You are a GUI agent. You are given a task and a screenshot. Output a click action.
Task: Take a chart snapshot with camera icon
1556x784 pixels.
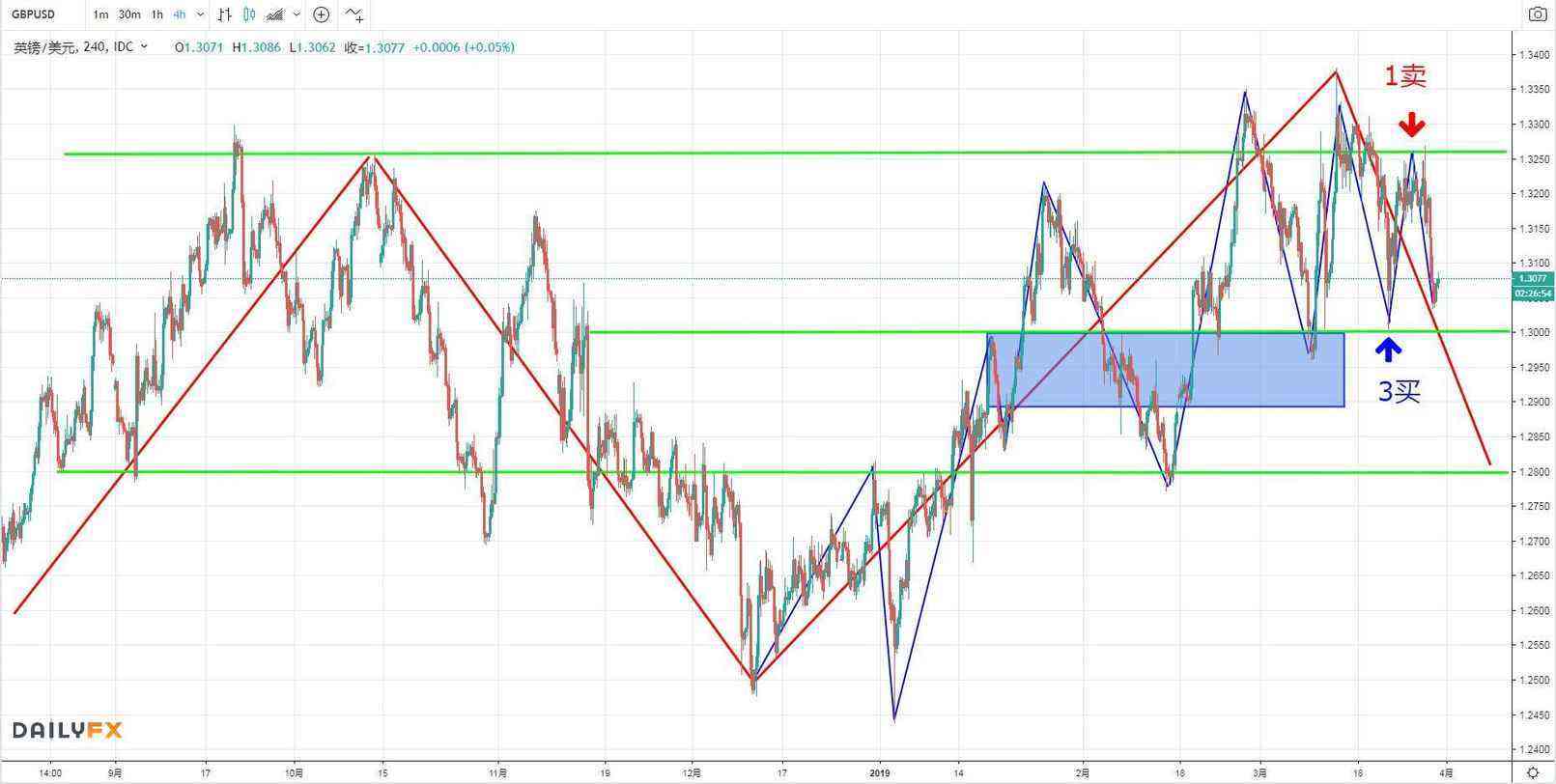[x=1537, y=14]
